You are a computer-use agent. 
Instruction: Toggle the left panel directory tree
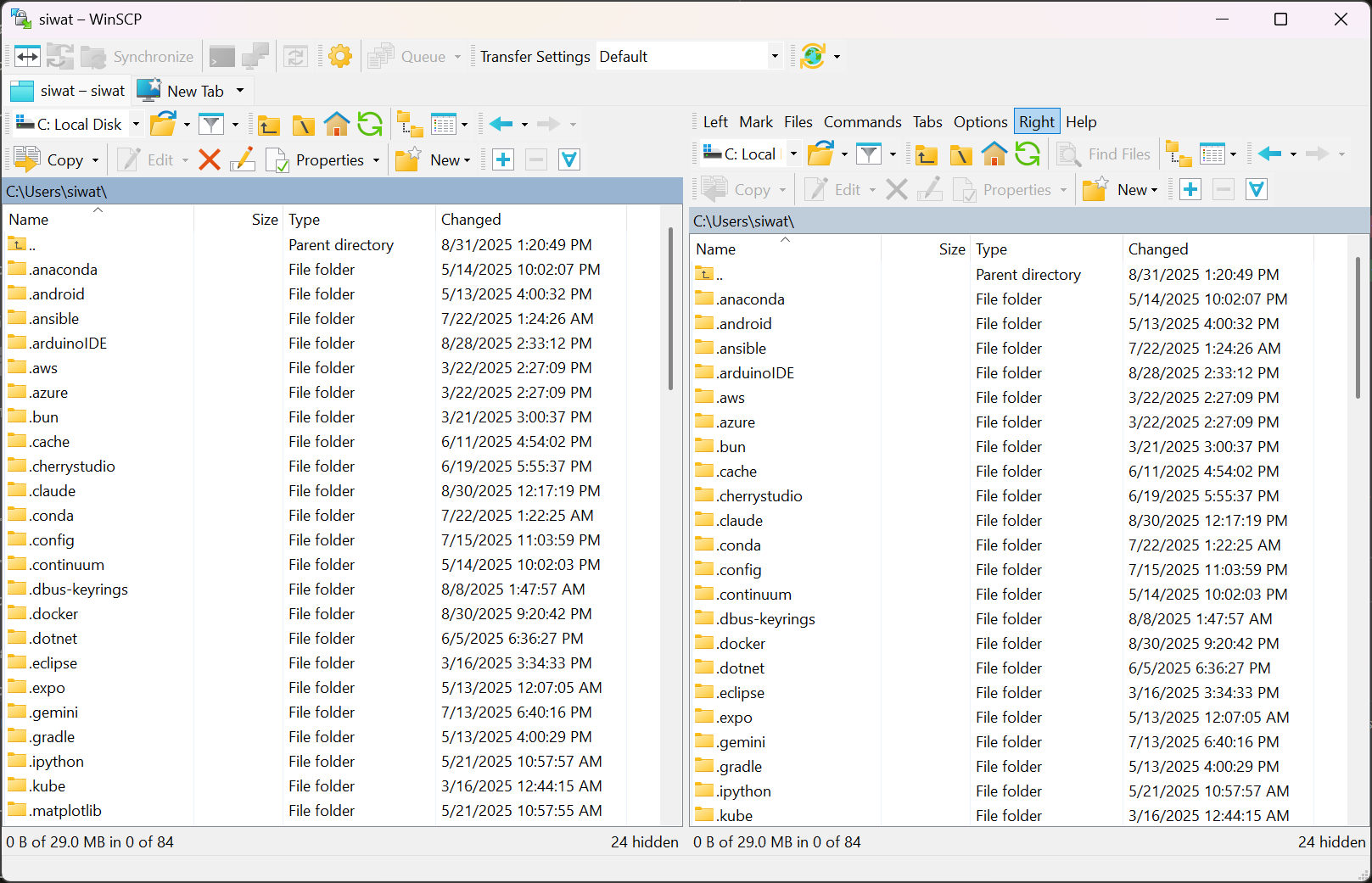(x=410, y=125)
